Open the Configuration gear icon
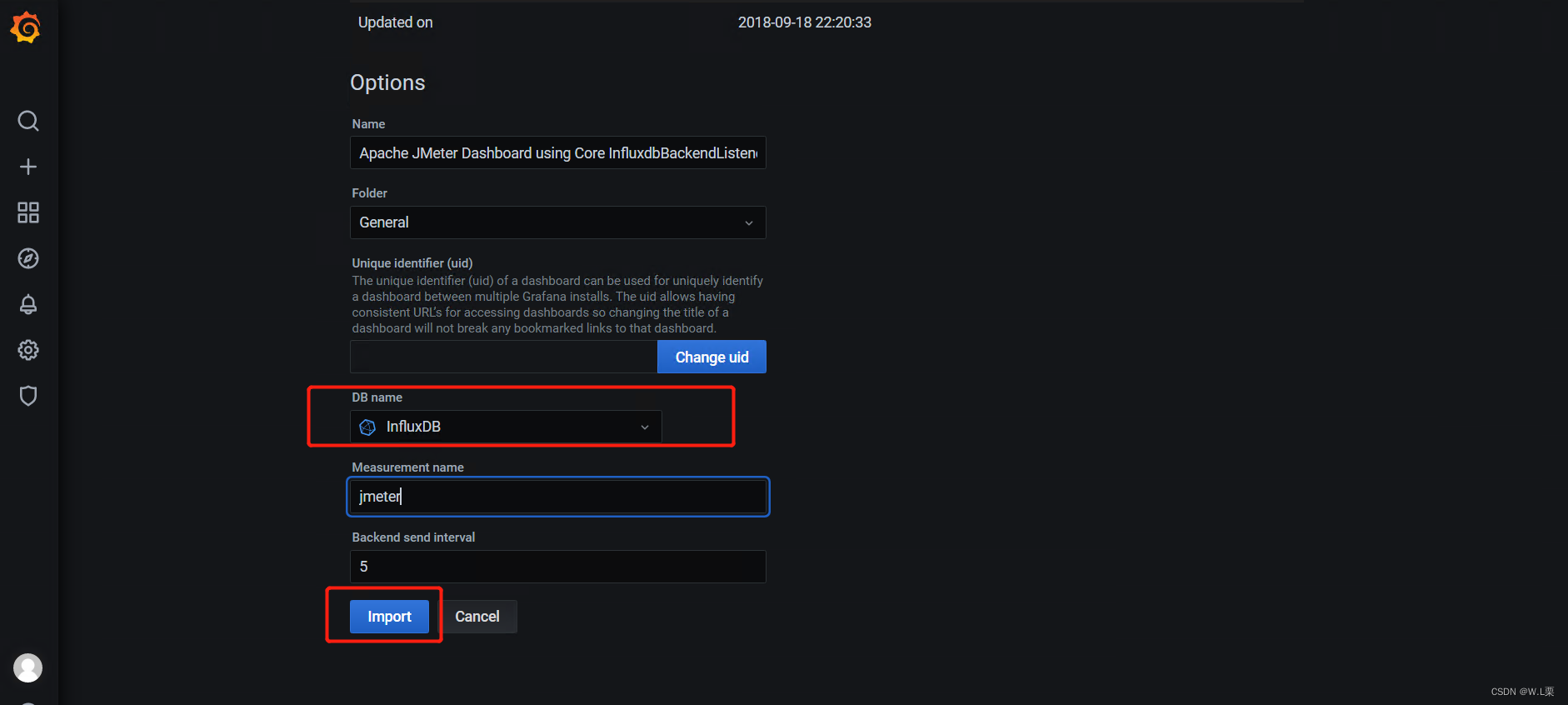The width and height of the screenshot is (1568, 705). click(x=28, y=350)
